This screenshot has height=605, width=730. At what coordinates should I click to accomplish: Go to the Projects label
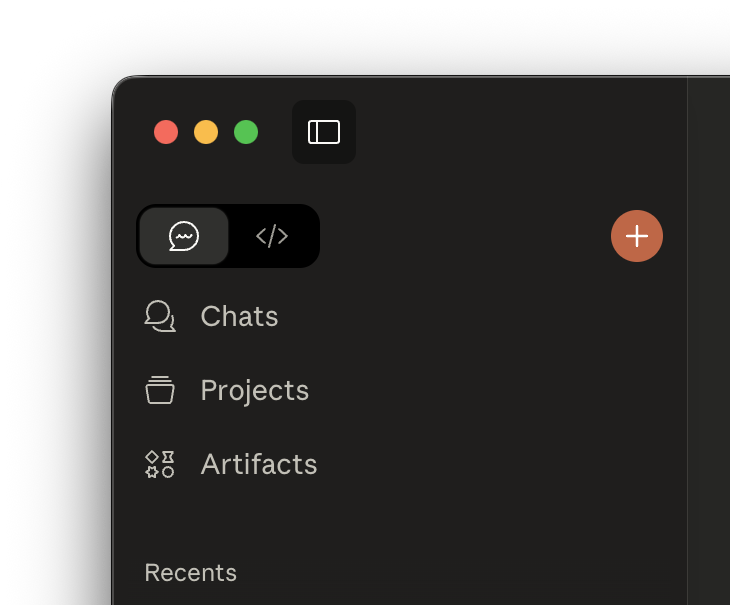pyautogui.click(x=254, y=390)
